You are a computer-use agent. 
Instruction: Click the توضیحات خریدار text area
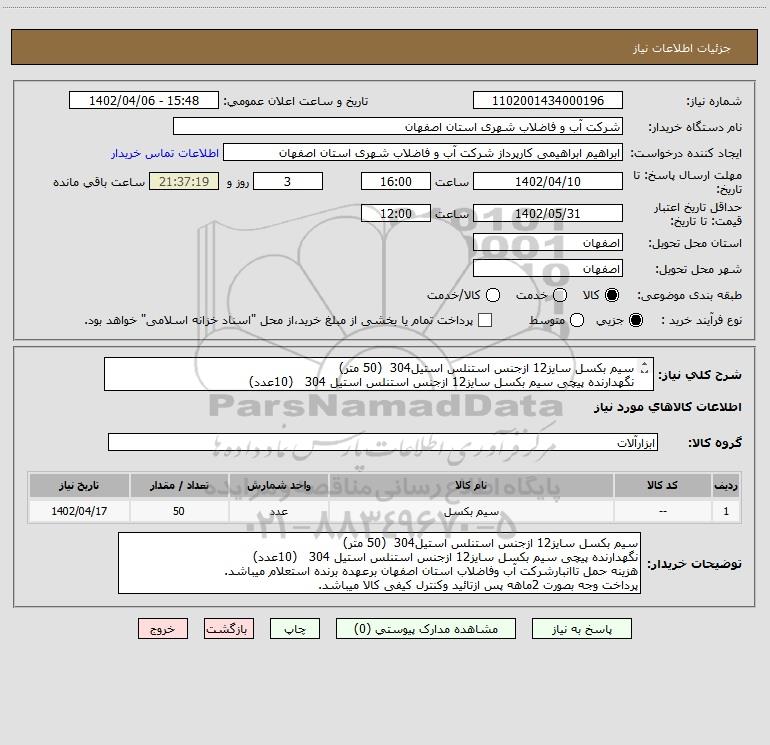point(379,563)
